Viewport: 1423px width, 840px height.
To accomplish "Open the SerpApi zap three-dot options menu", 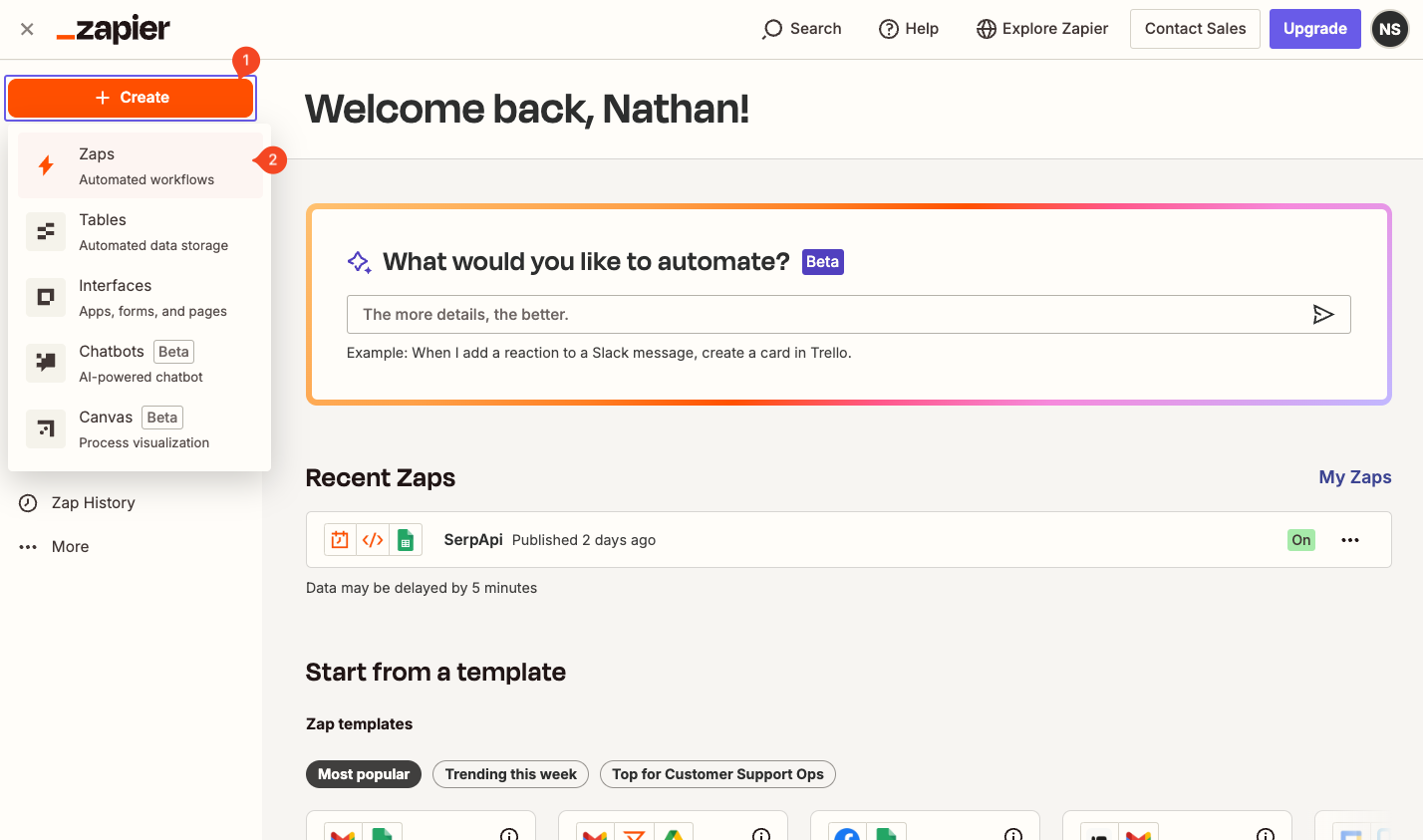I will (1350, 540).
